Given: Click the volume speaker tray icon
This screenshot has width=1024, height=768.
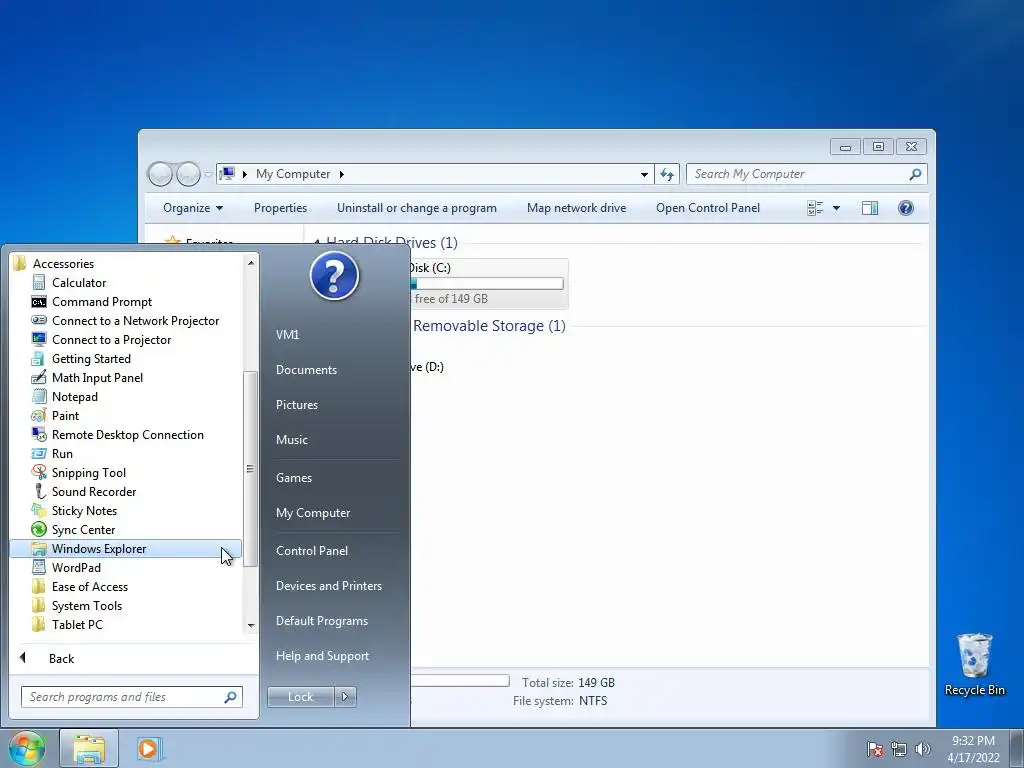Looking at the screenshot, I should [x=922, y=749].
